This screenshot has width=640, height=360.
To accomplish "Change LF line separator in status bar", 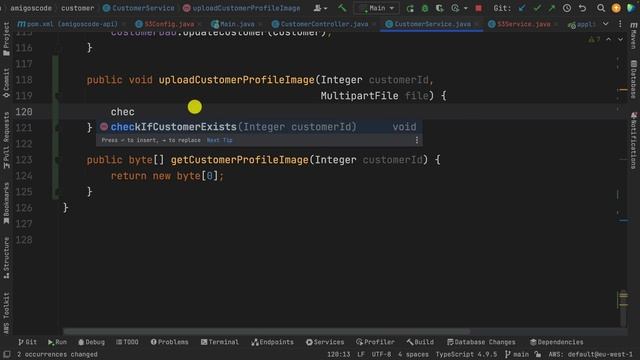I will (x=361, y=354).
